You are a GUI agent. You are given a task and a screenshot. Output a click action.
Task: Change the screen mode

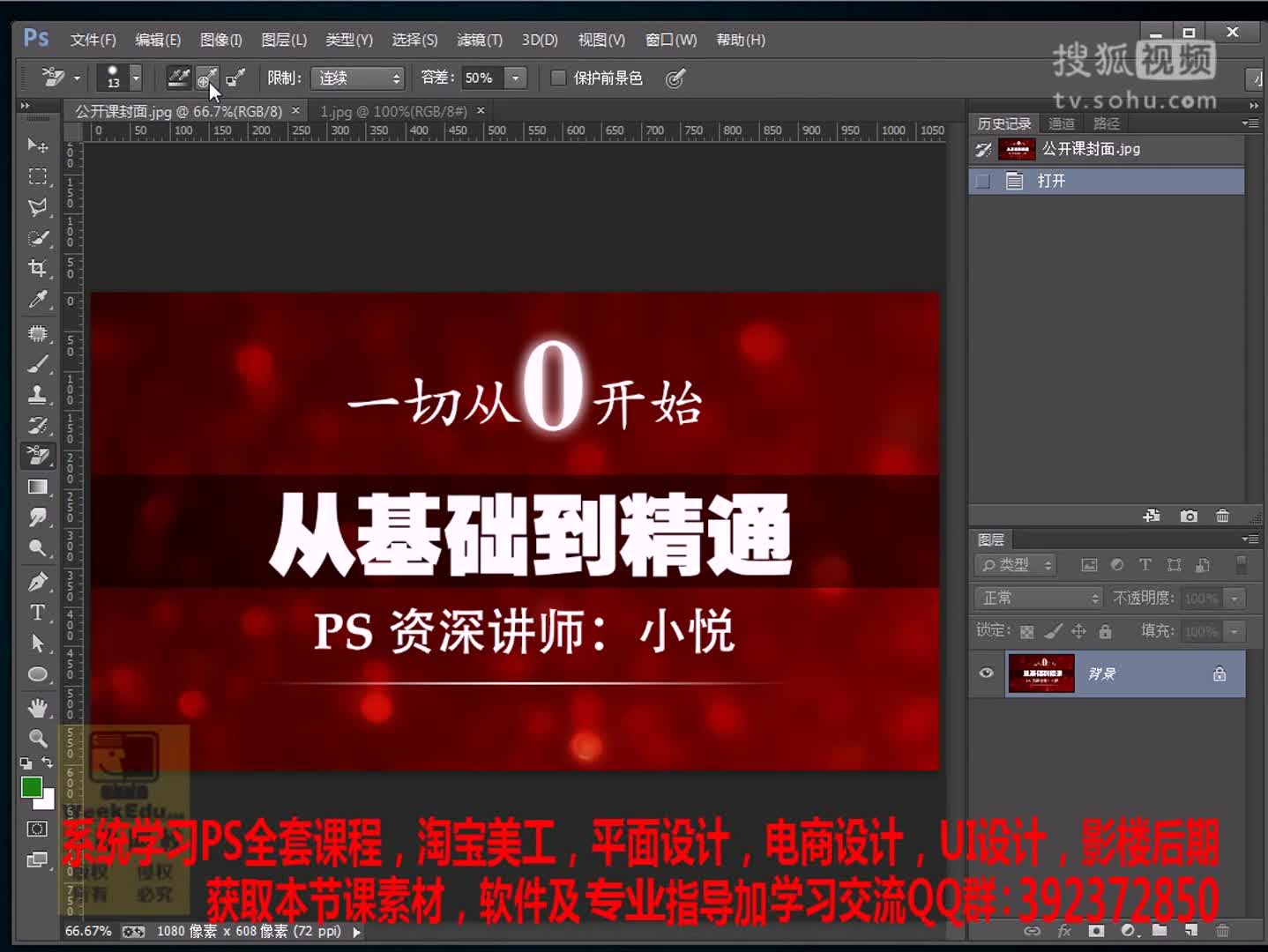click(x=37, y=859)
